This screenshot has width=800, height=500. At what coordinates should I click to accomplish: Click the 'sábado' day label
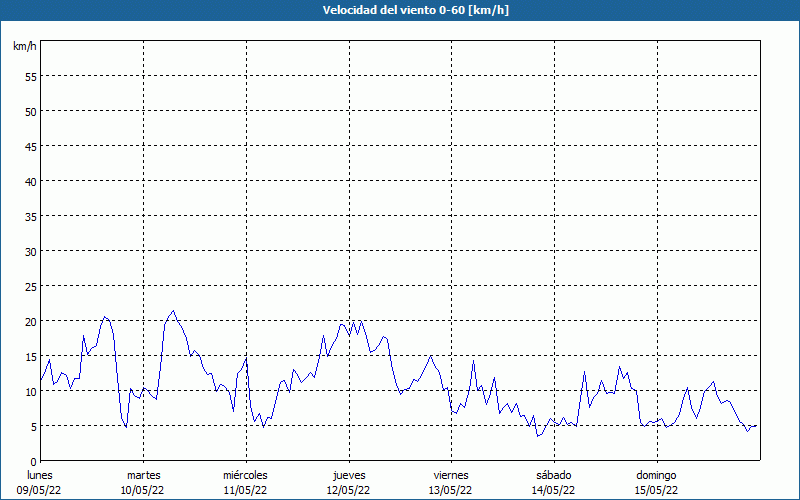[x=554, y=475]
